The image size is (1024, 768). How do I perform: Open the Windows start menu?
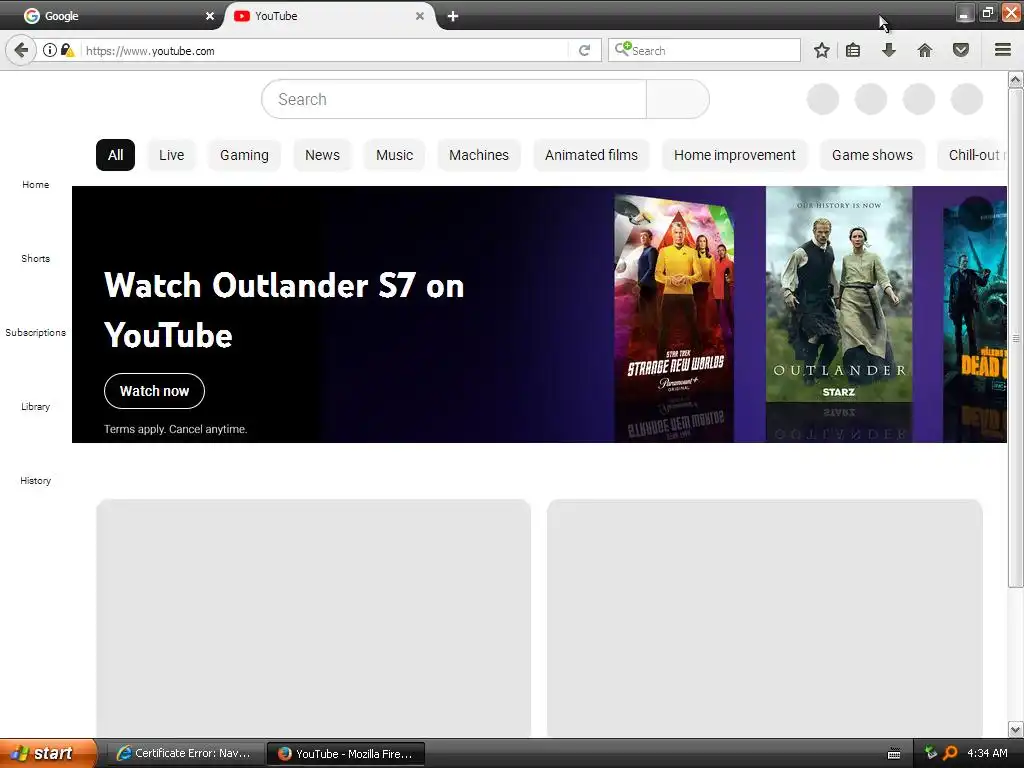[x=47, y=753]
